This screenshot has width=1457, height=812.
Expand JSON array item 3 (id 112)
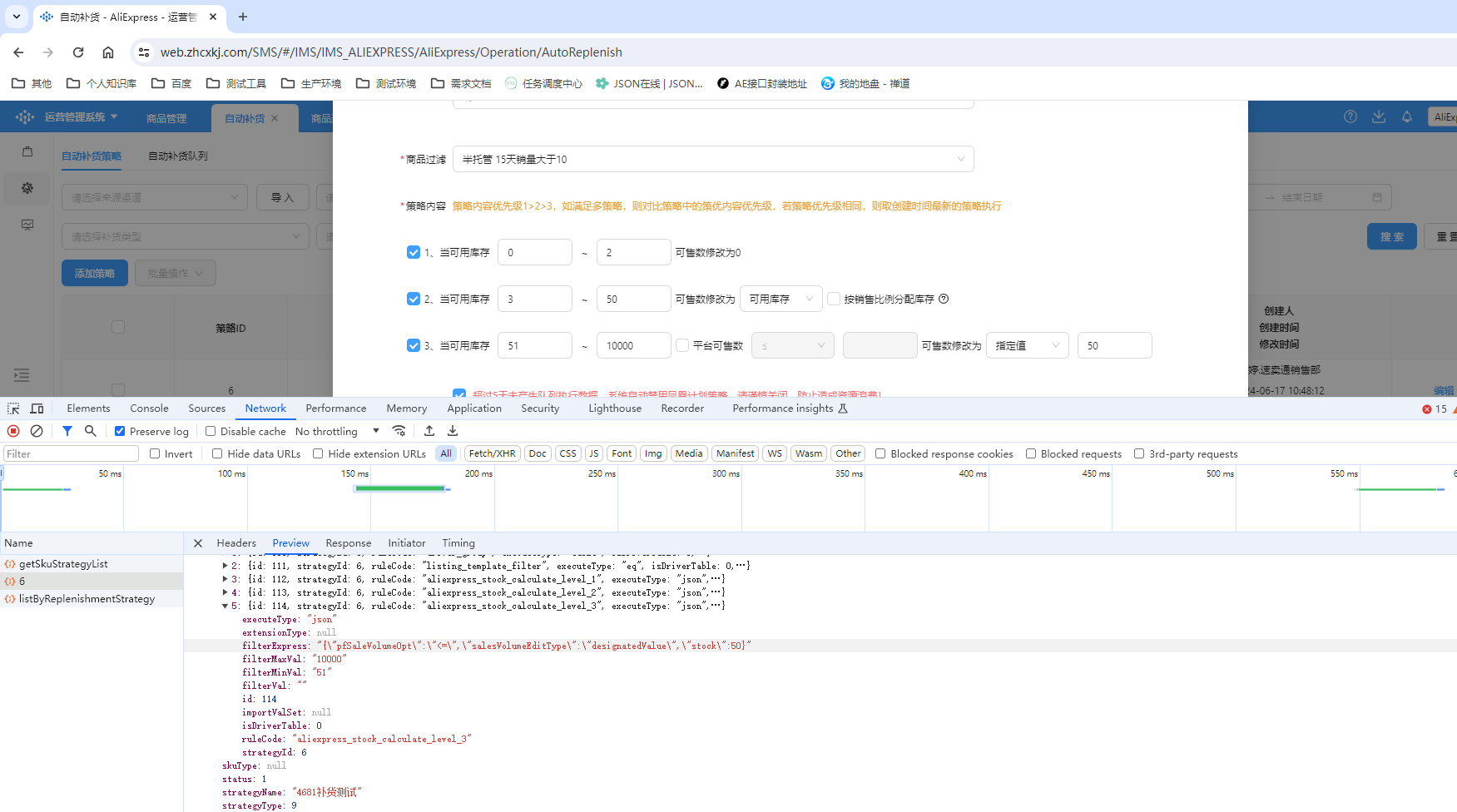pos(225,579)
